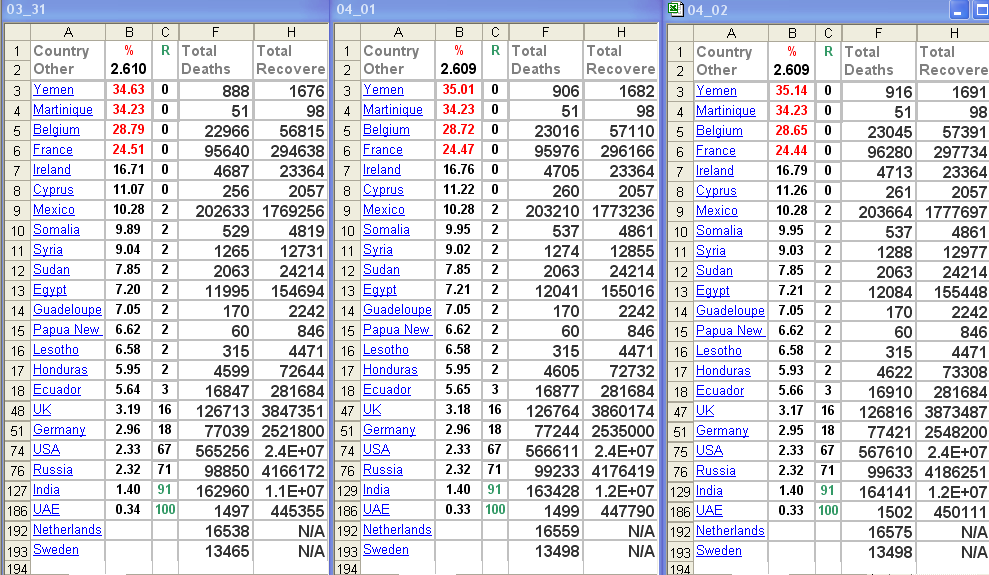
Task: Minimize the 04_02 workbook window
Action: coord(958,9)
